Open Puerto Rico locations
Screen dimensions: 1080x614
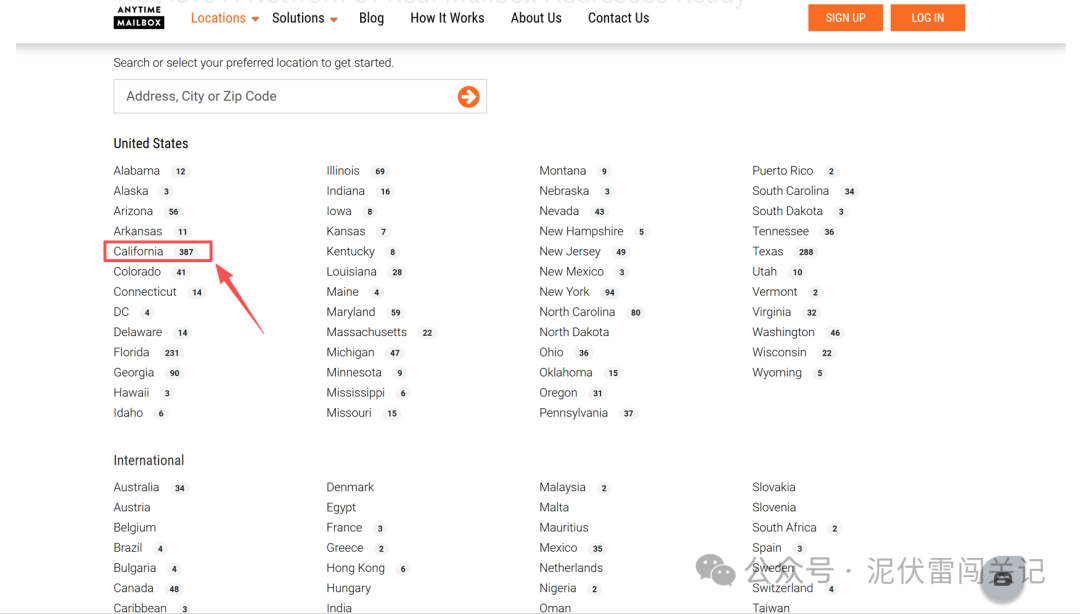pos(782,171)
